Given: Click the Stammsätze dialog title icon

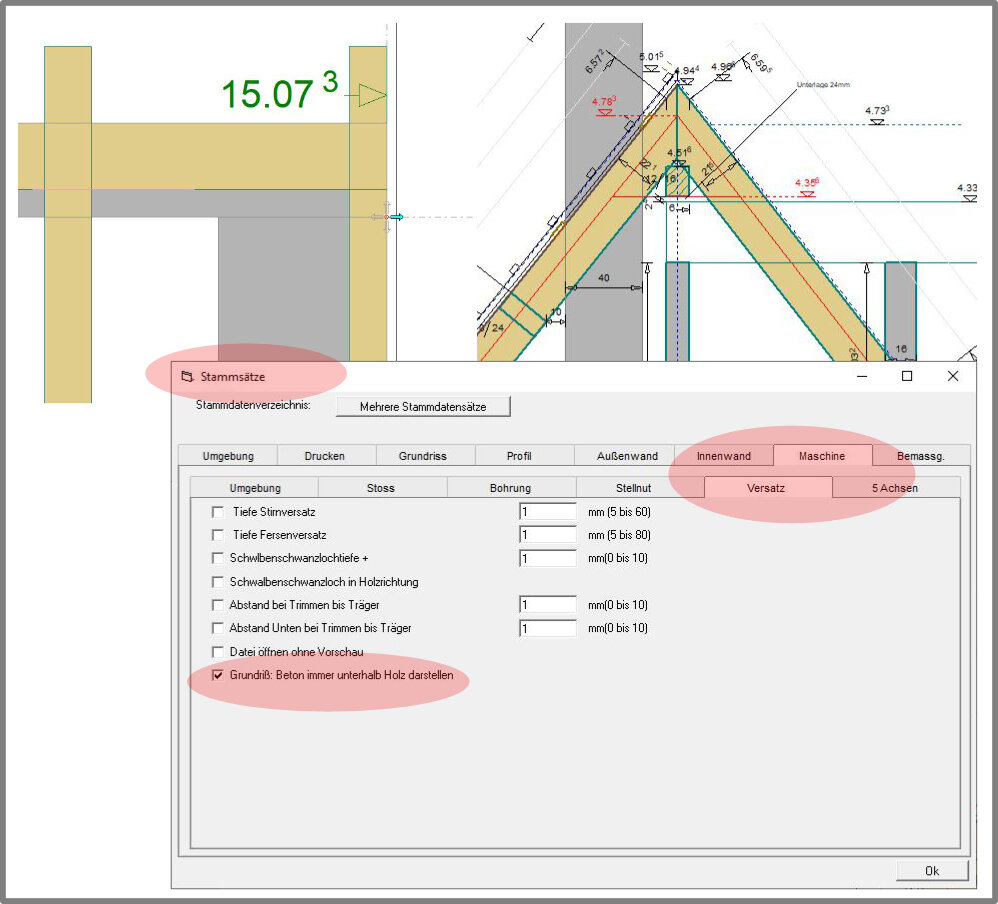Looking at the screenshot, I should (x=185, y=377).
